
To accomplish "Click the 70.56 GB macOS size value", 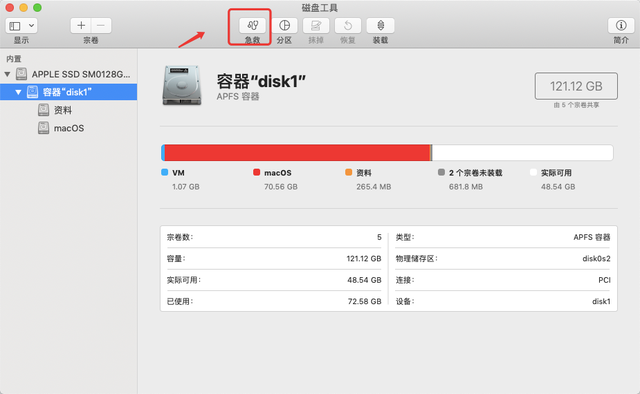I will coord(281,187).
